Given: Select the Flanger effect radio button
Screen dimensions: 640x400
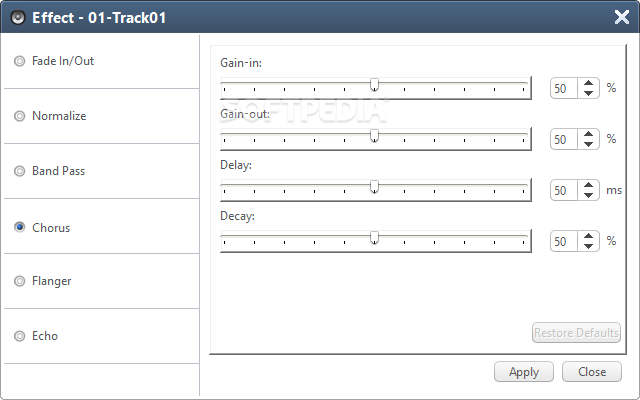Looking at the screenshot, I should 19,281.
